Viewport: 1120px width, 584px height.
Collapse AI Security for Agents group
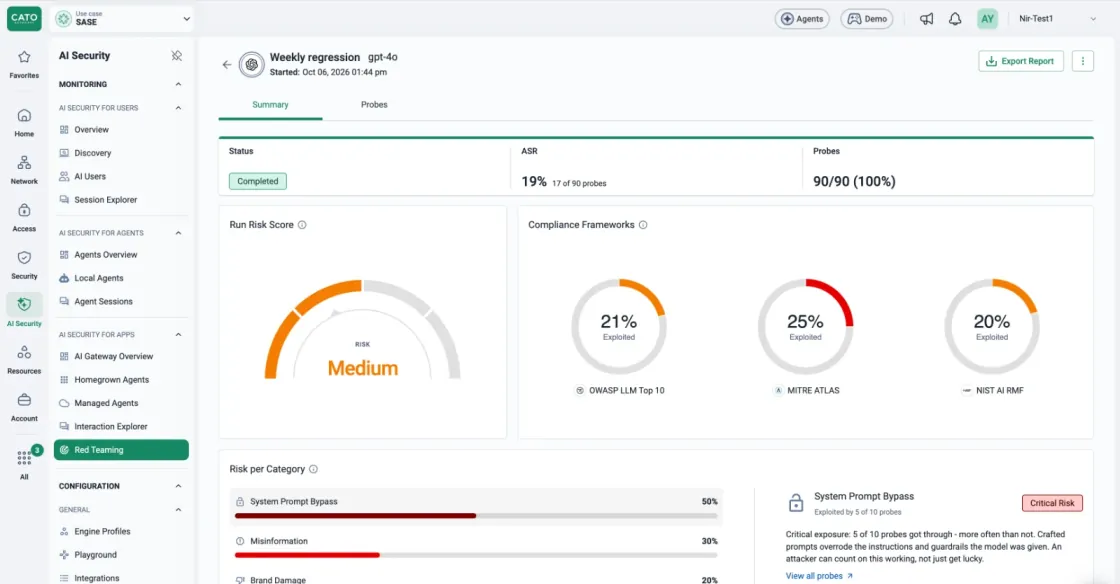(178, 233)
